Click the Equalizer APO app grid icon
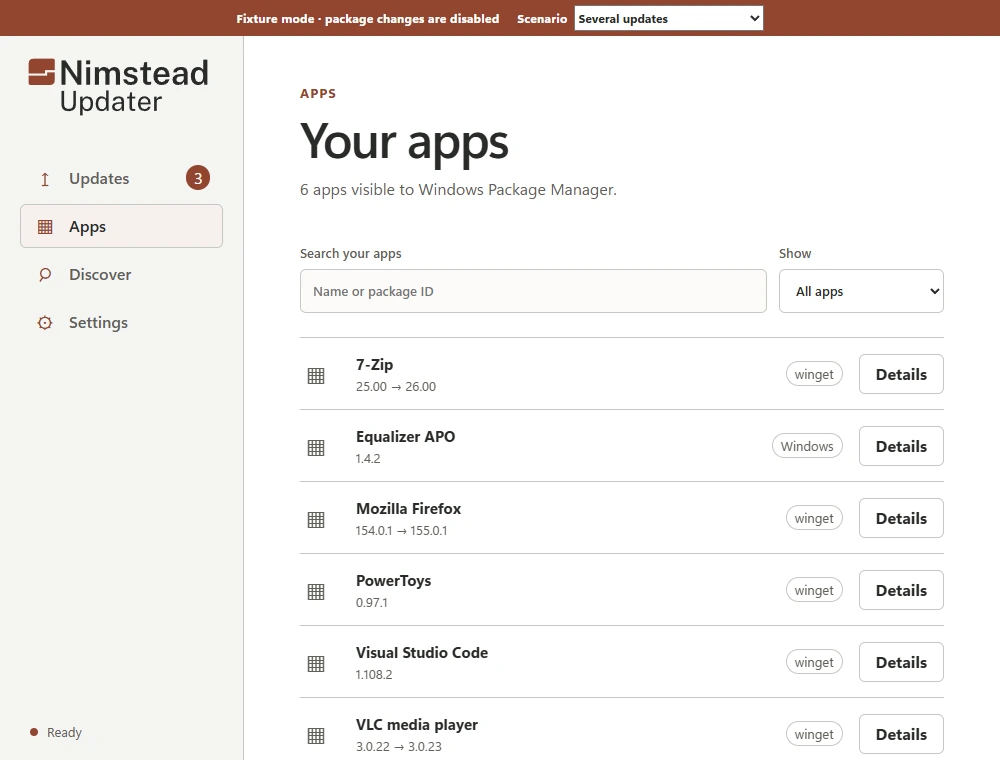This screenshot has height=760, width=1000. click(x=316, y=448)
